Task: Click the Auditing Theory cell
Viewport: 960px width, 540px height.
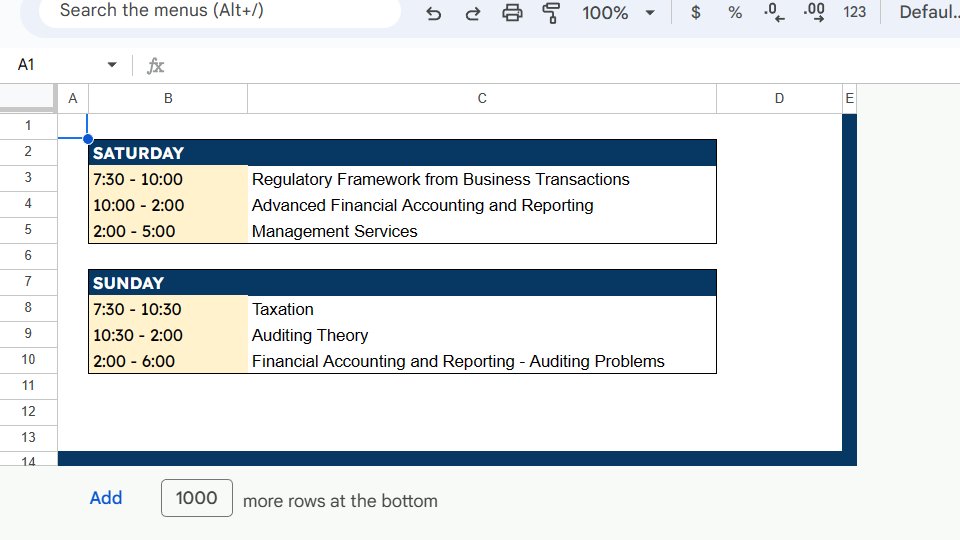Action: [482, 335]
